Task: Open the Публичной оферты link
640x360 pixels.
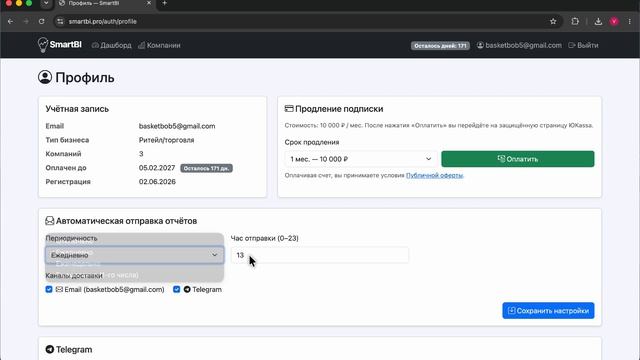Action: point(434,175)
